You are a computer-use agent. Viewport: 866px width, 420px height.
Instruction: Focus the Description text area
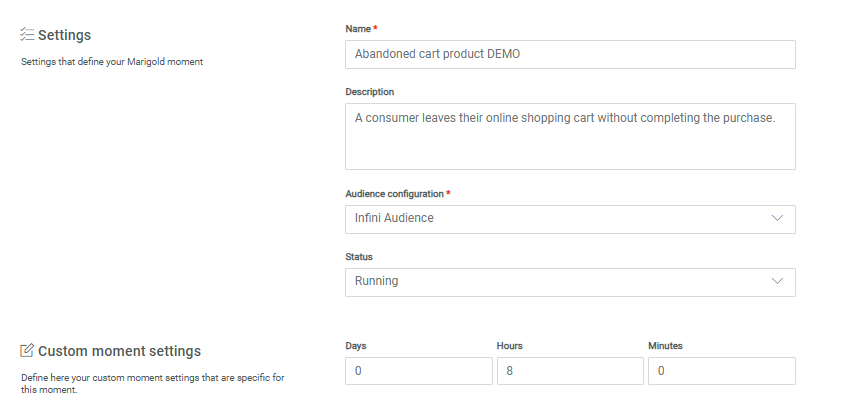click(570, 136)
